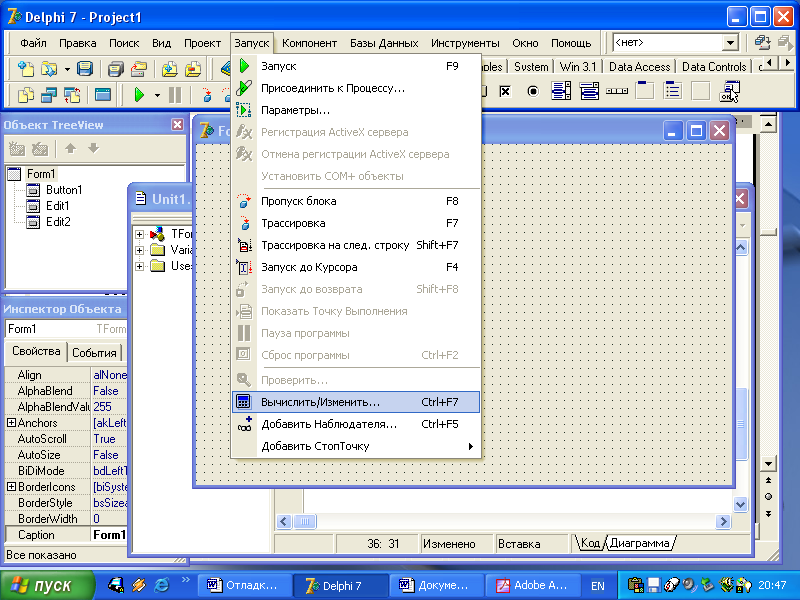Viewport: 800px width, 600px height.
Task: Click Add File to Project icon
Action: (169, 68)
